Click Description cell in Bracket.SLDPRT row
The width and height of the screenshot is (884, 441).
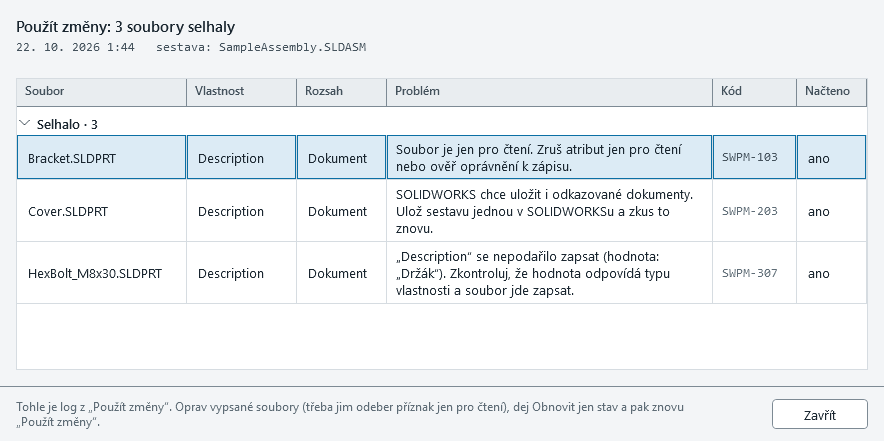point(241,157)
